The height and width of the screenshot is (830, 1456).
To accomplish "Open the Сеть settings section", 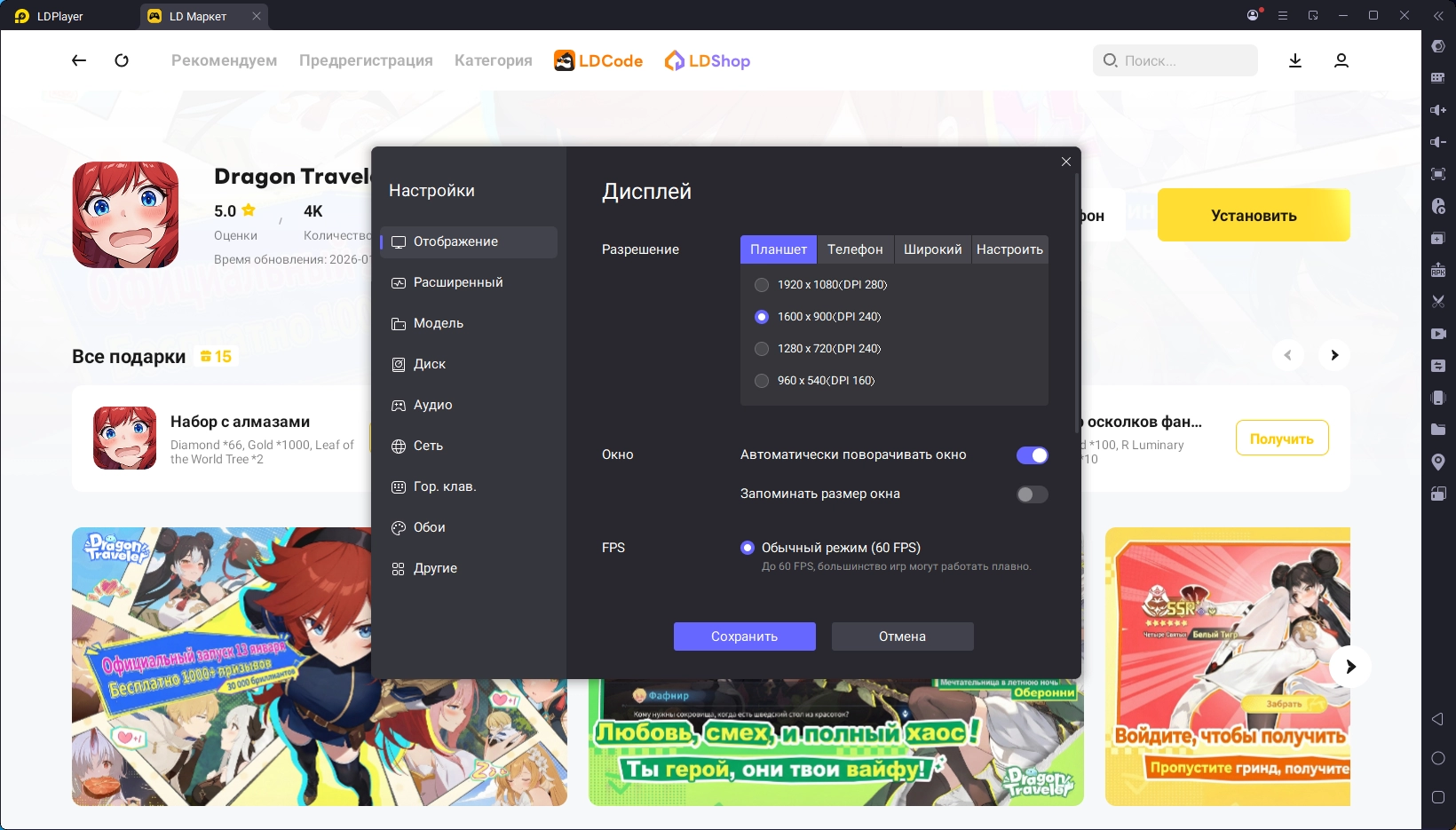I will pos(469,446).
